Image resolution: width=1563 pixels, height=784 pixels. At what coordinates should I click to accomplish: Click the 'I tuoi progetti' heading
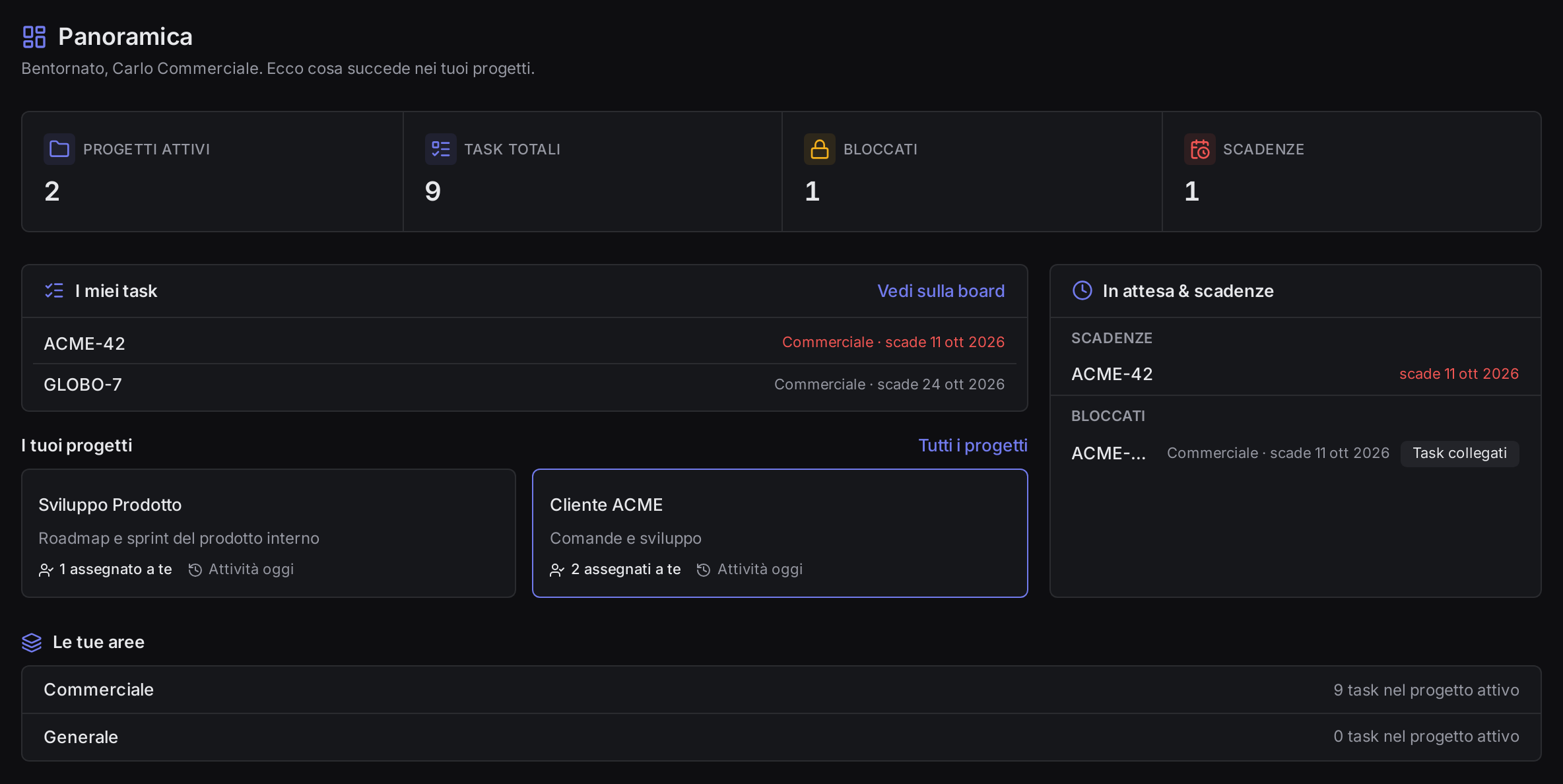(x=77, y=445)
